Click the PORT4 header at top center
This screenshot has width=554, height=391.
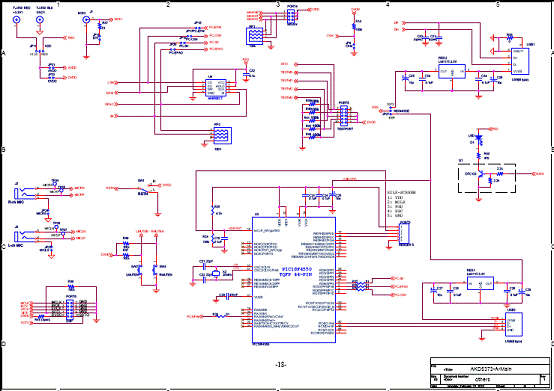point(292,15)
